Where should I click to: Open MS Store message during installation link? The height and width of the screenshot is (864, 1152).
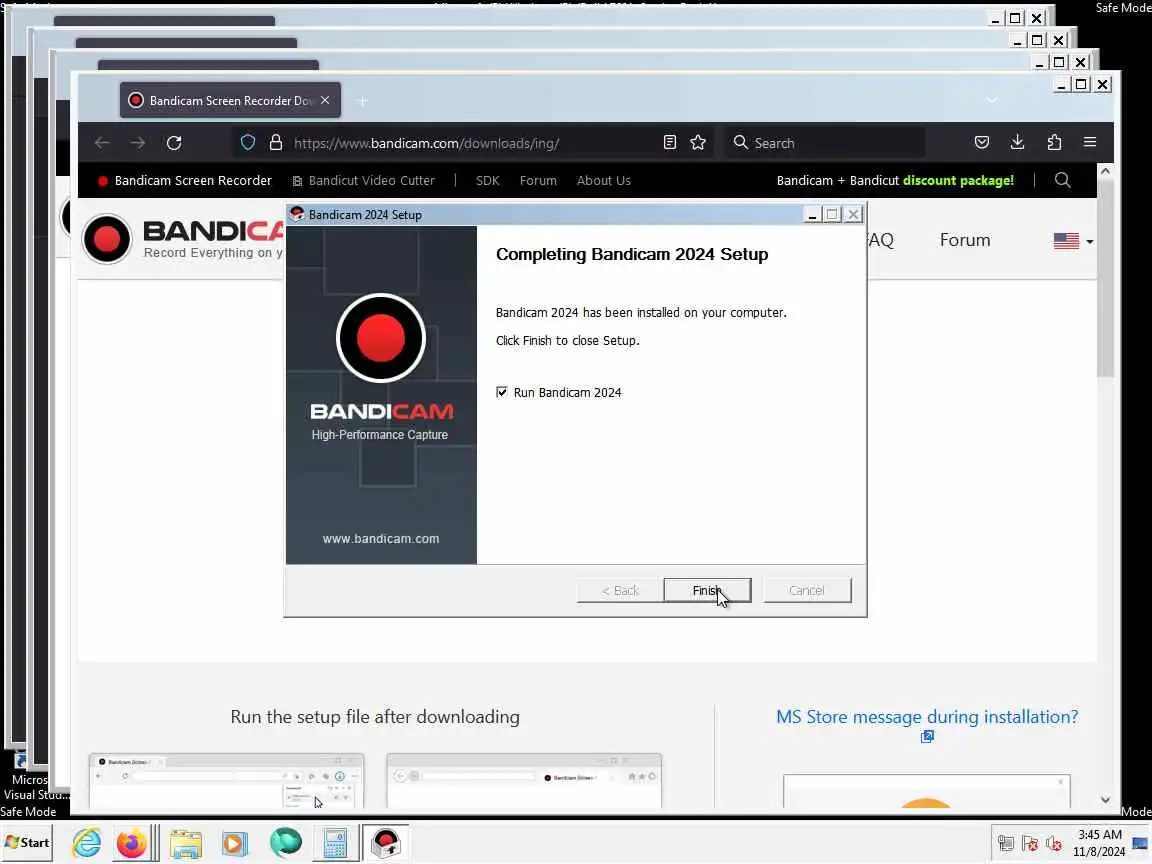pos(927,717)
